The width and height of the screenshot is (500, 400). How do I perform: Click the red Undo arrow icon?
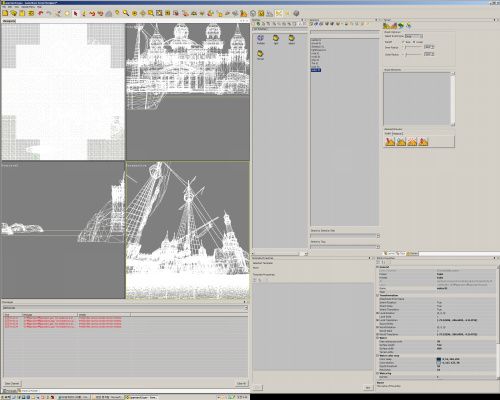point(40,13)
